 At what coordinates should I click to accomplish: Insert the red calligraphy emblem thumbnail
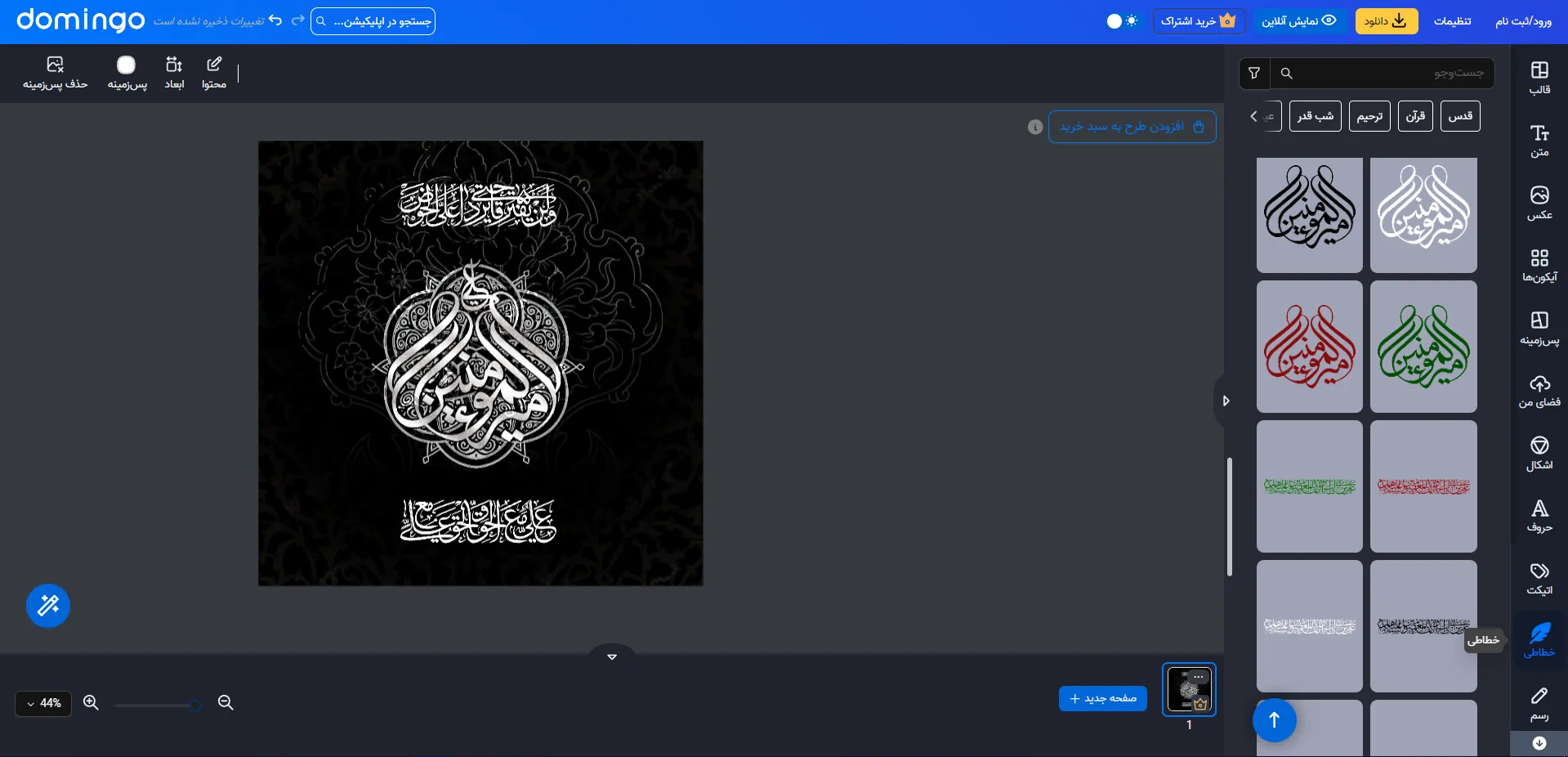click(1310, 347)
